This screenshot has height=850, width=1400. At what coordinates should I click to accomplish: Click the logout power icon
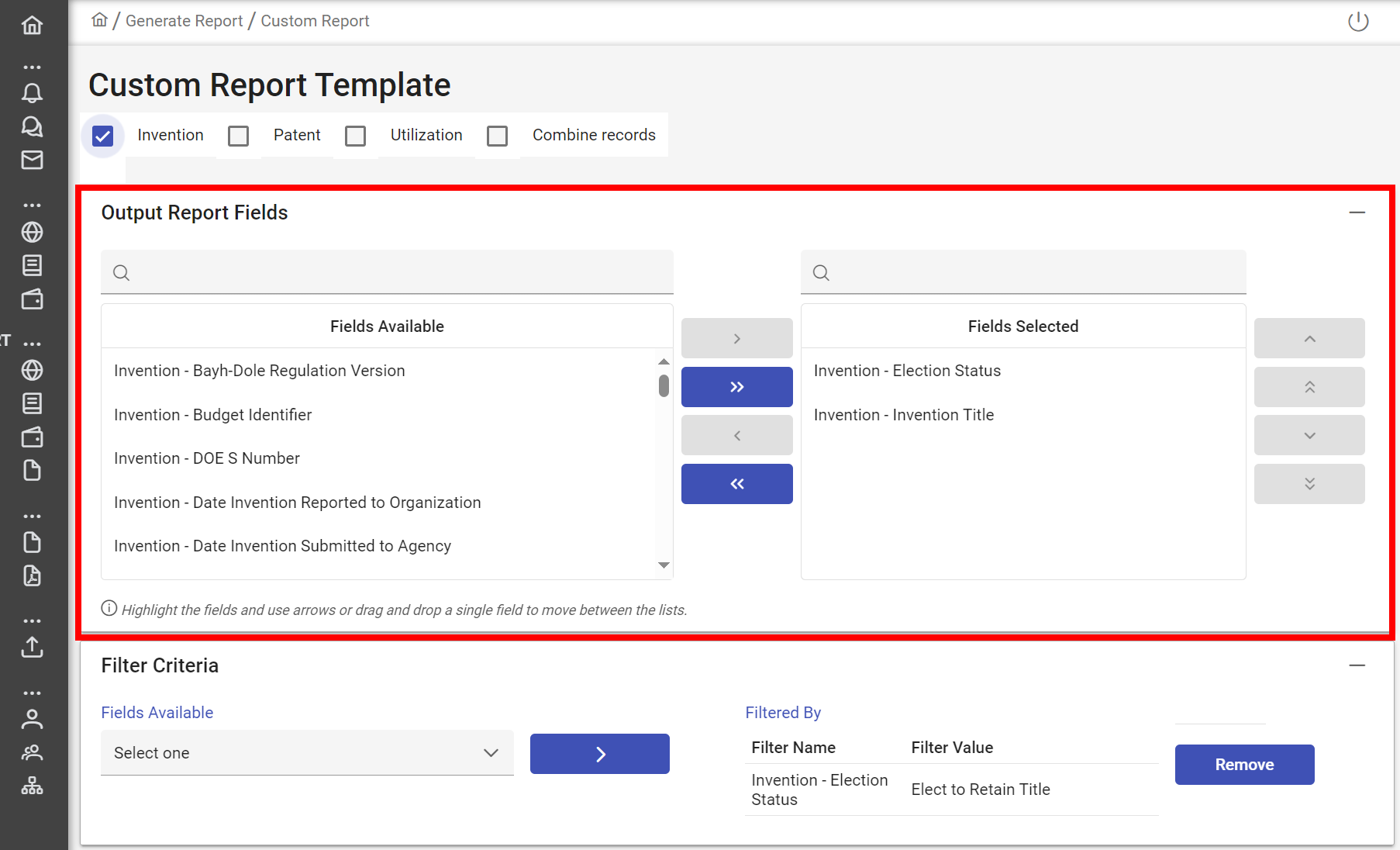[x=1358, y=21]
